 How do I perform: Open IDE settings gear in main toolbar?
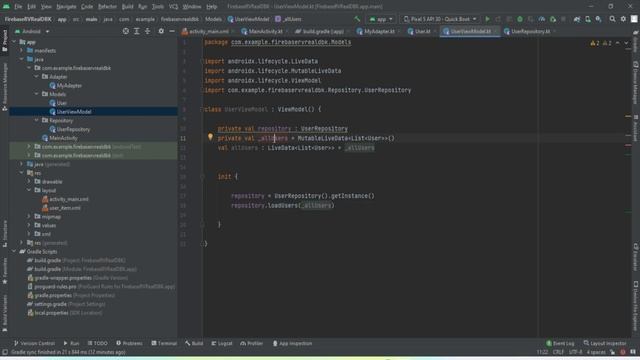(x=623, y=19)
